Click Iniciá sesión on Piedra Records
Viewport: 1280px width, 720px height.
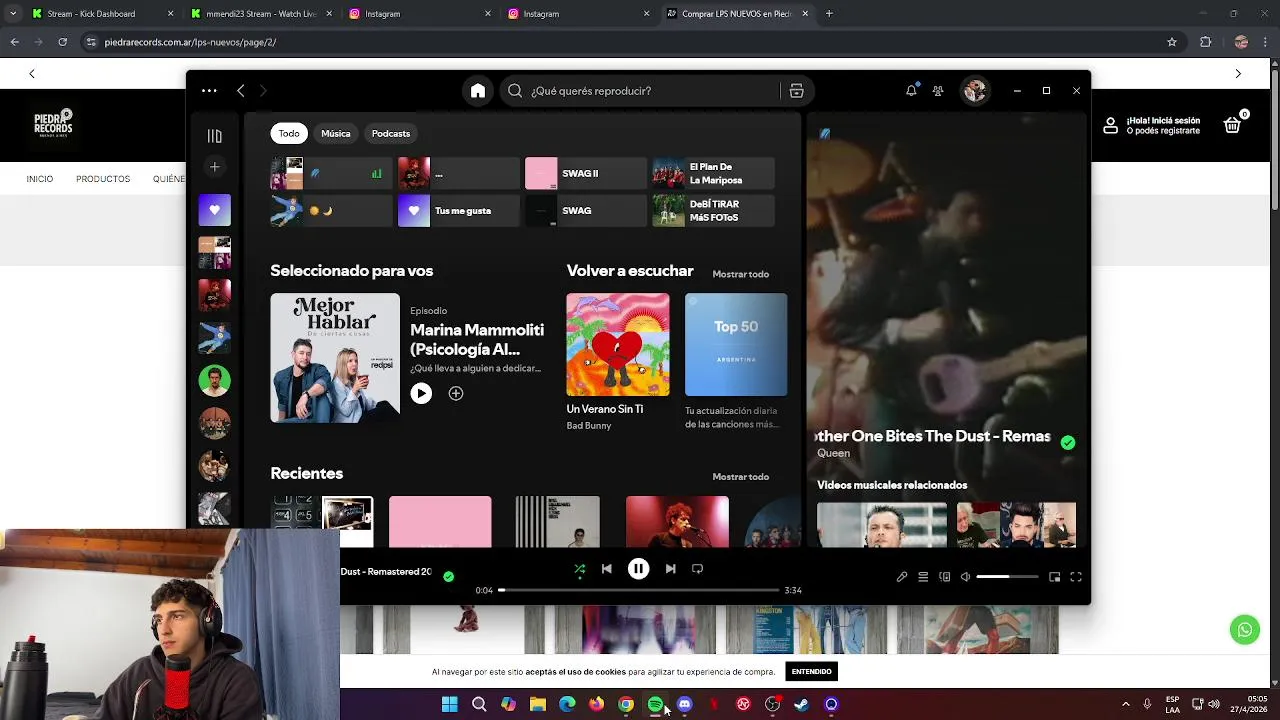(x=1163, y=121)
